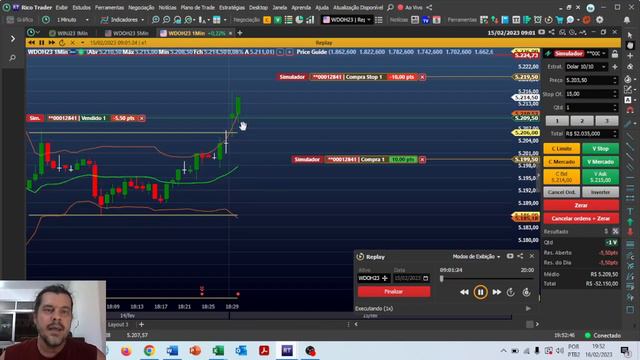
Task: Zoom in on the chart with the magnifier plus icon
Action: 156,20
